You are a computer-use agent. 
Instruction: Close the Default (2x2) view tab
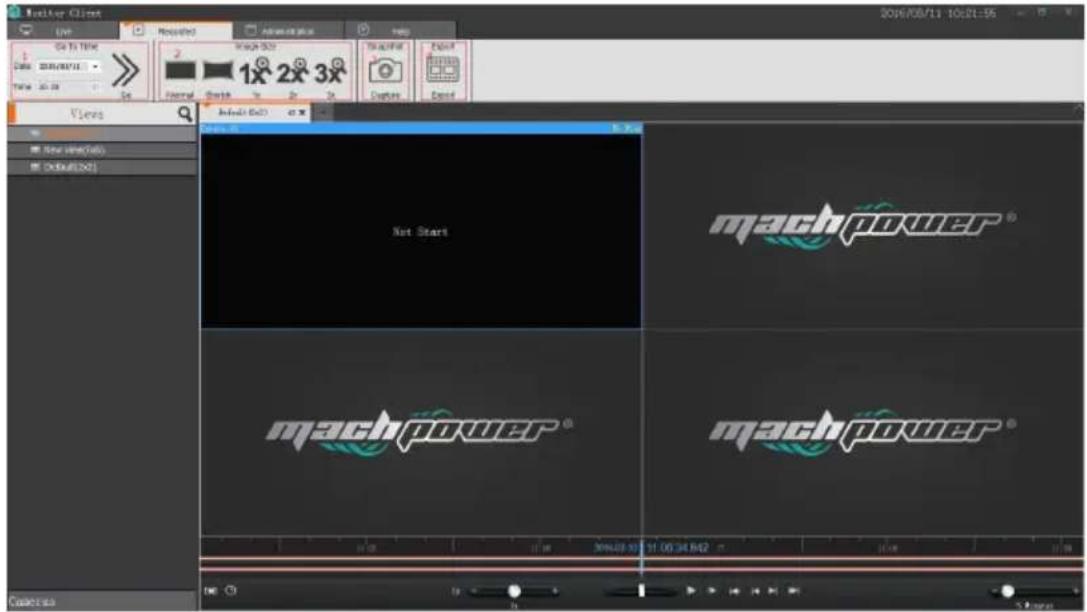(x=302, y=112)
